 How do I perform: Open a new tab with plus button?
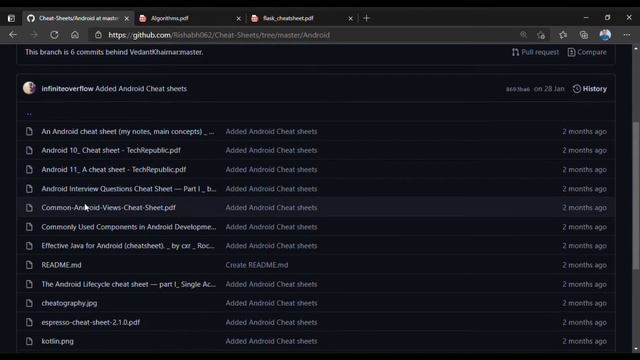pos(367,18)
